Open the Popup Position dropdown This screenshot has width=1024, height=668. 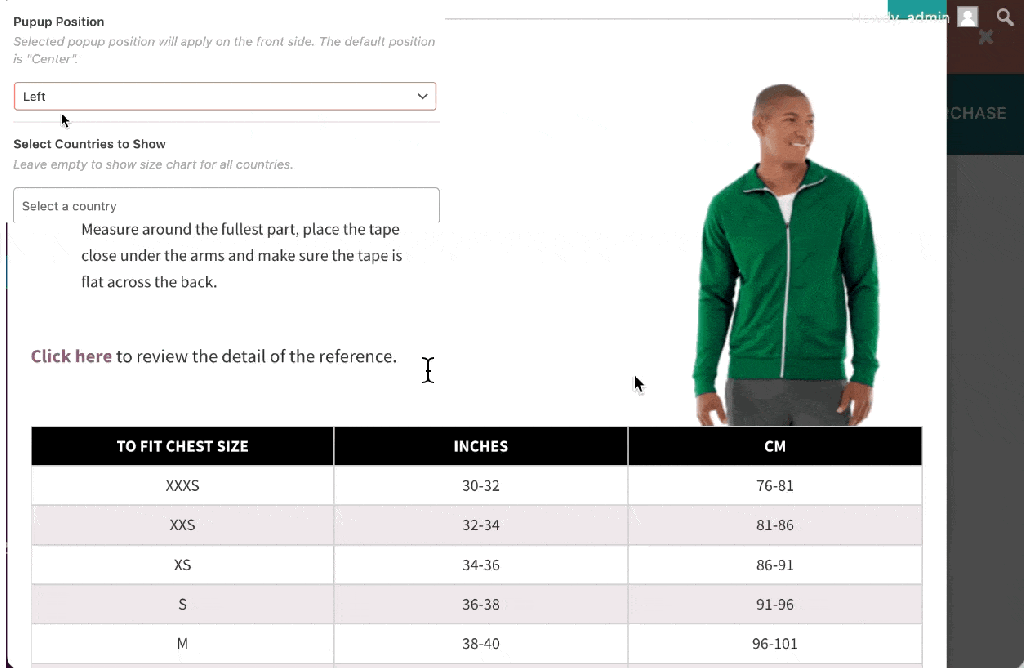[x=225, y=97]
